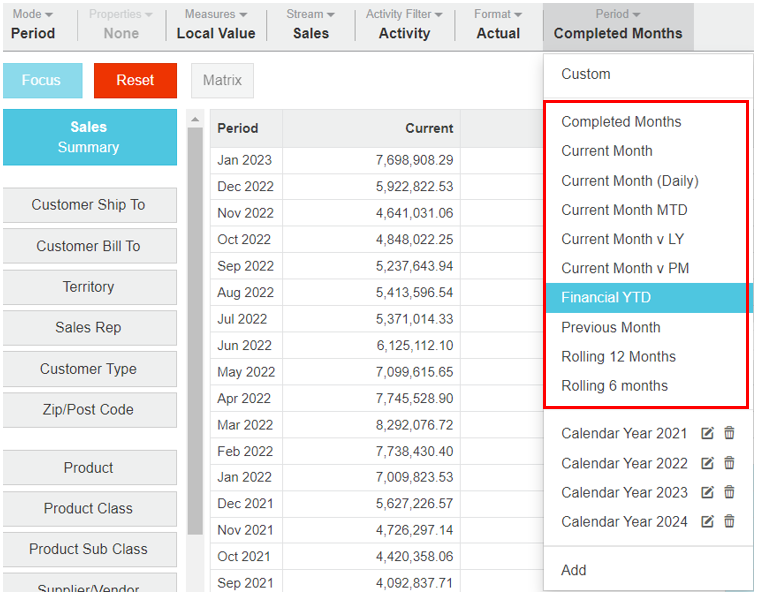The height and width of the screenshot is (594, 757).
Task: Open the Mode dropdown
Action: (x=32, y=24)
